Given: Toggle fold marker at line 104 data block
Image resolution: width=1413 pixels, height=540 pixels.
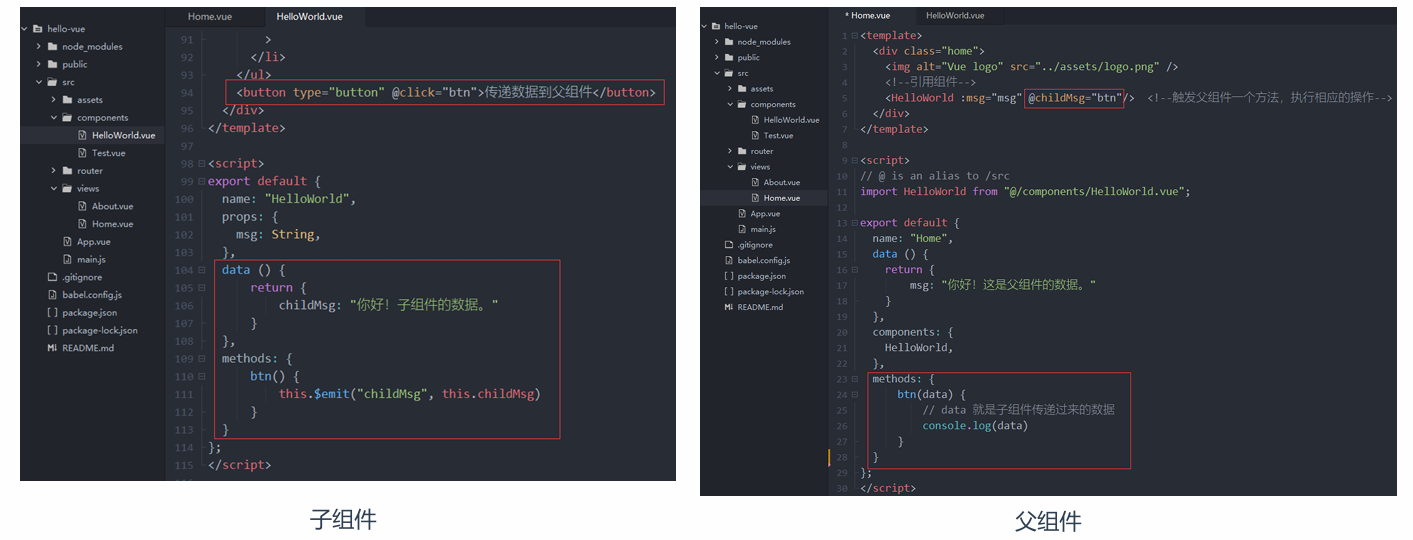Looking at the screenshot, I should click(201, 270).
